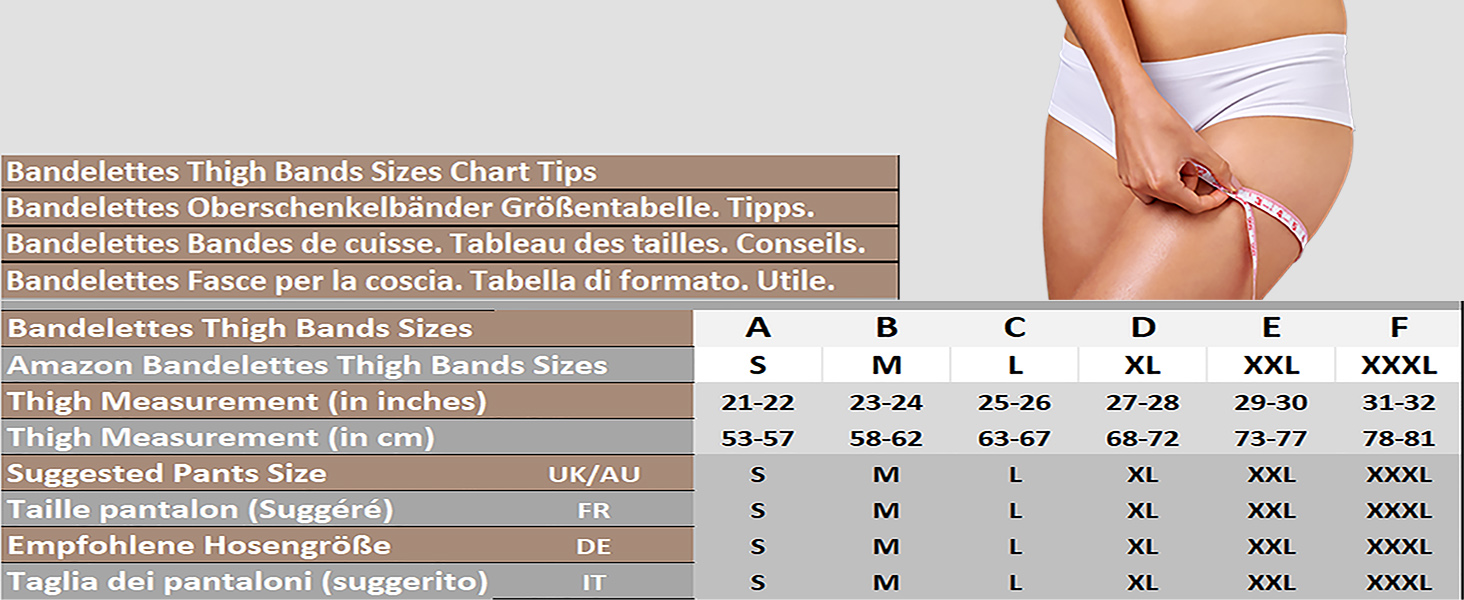Click the 'Empfohlene Hosengröße' row label
This screenshot has height=600, width=1464.
199,546
